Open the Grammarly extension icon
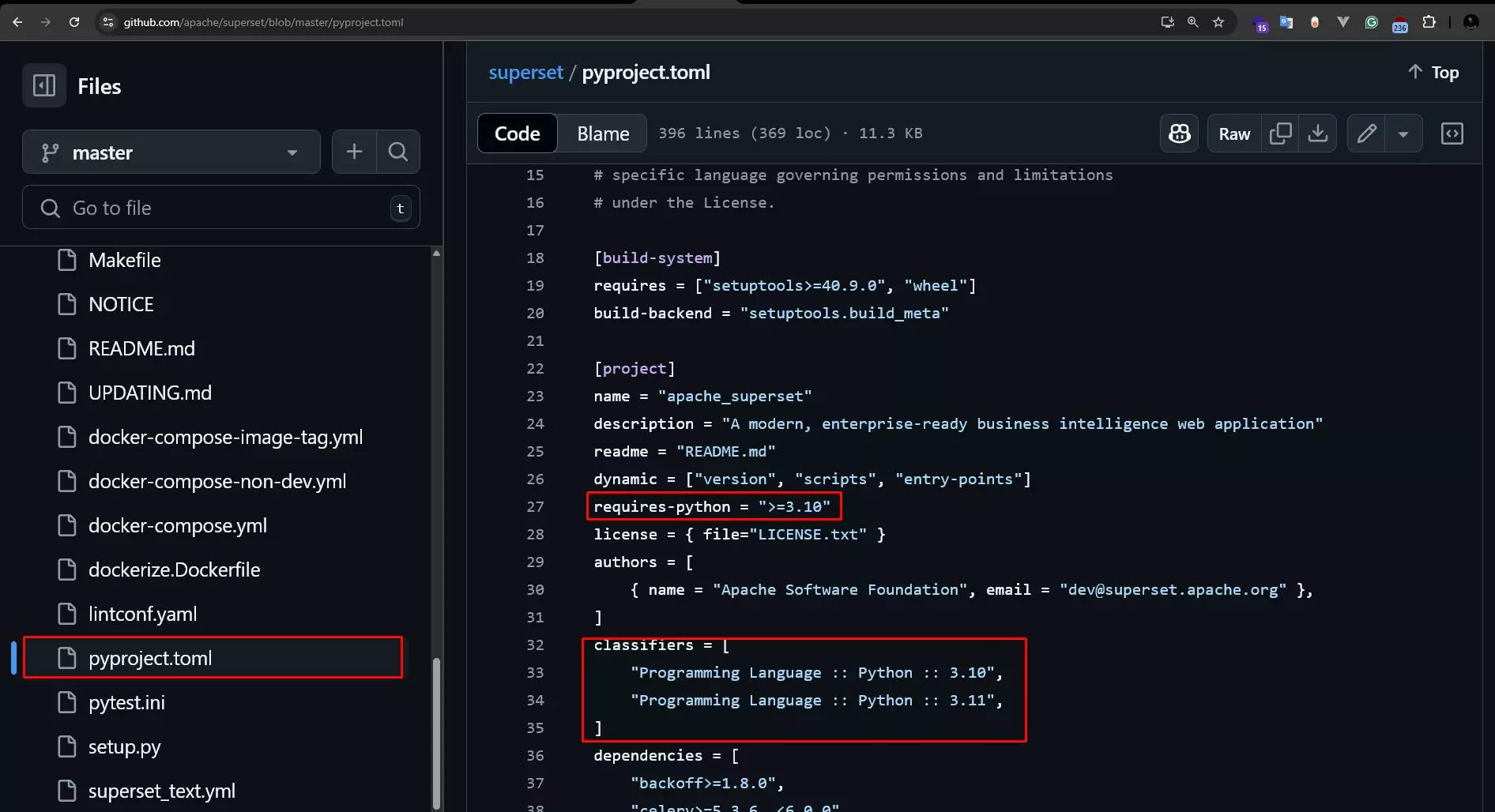 pos(1372,22)
